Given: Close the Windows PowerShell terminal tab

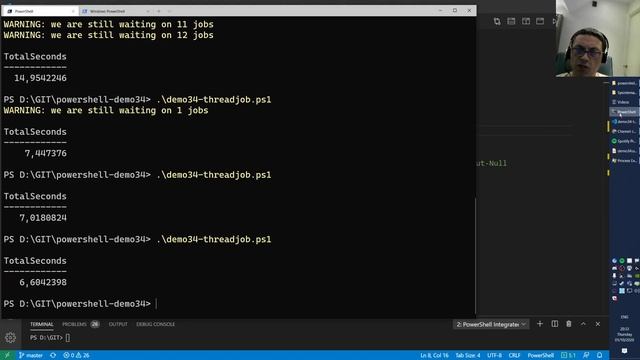Looking at the screenshot, I should click(x=148, y=11).
